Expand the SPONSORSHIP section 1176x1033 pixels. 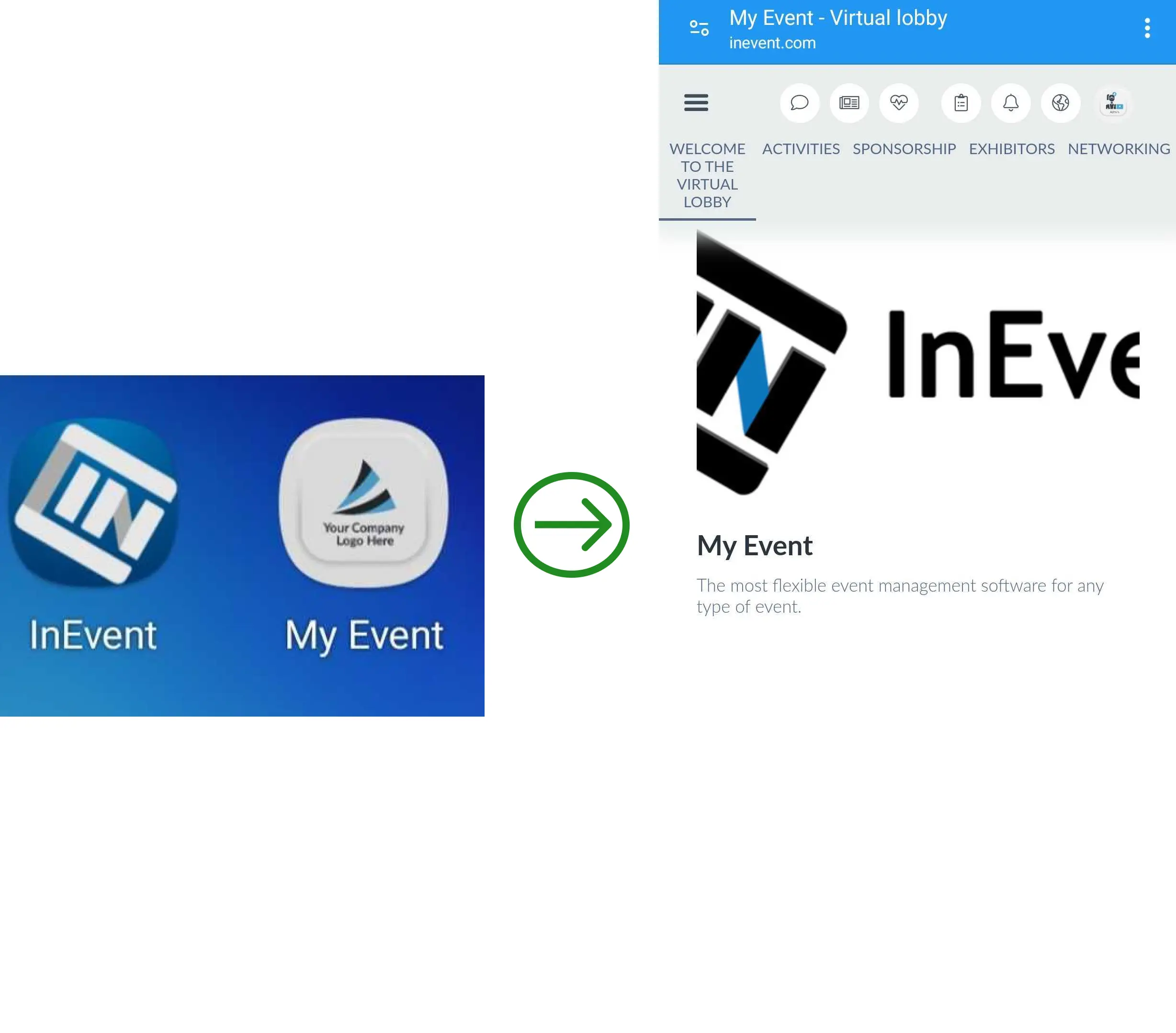904,148
